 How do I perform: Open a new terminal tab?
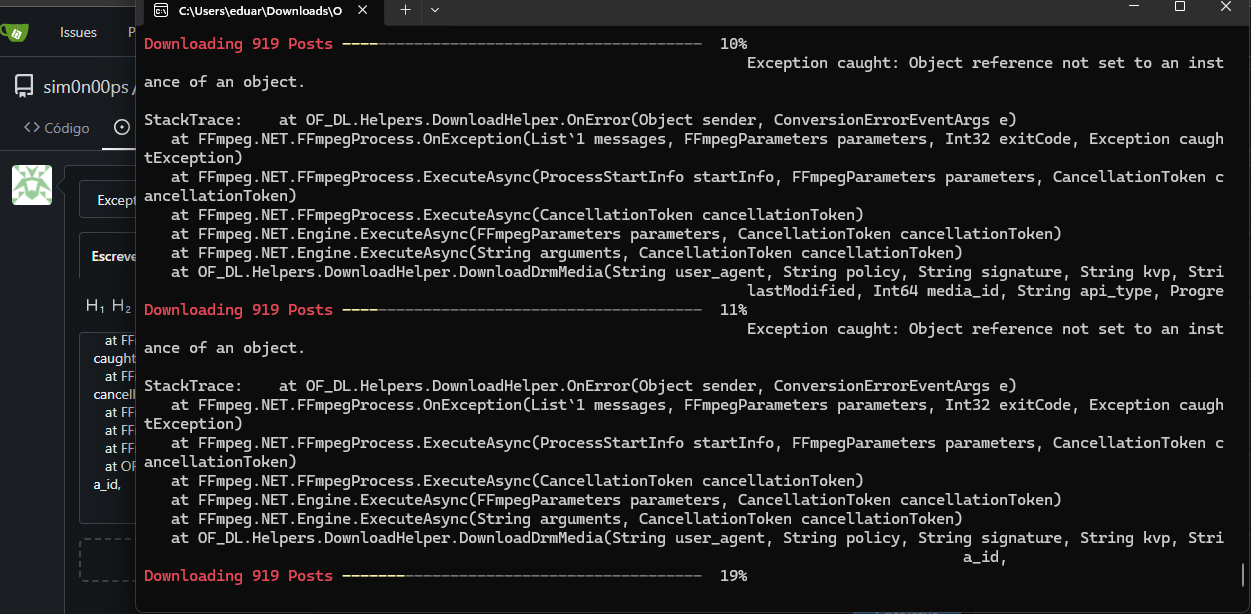[x=405, y=10]
